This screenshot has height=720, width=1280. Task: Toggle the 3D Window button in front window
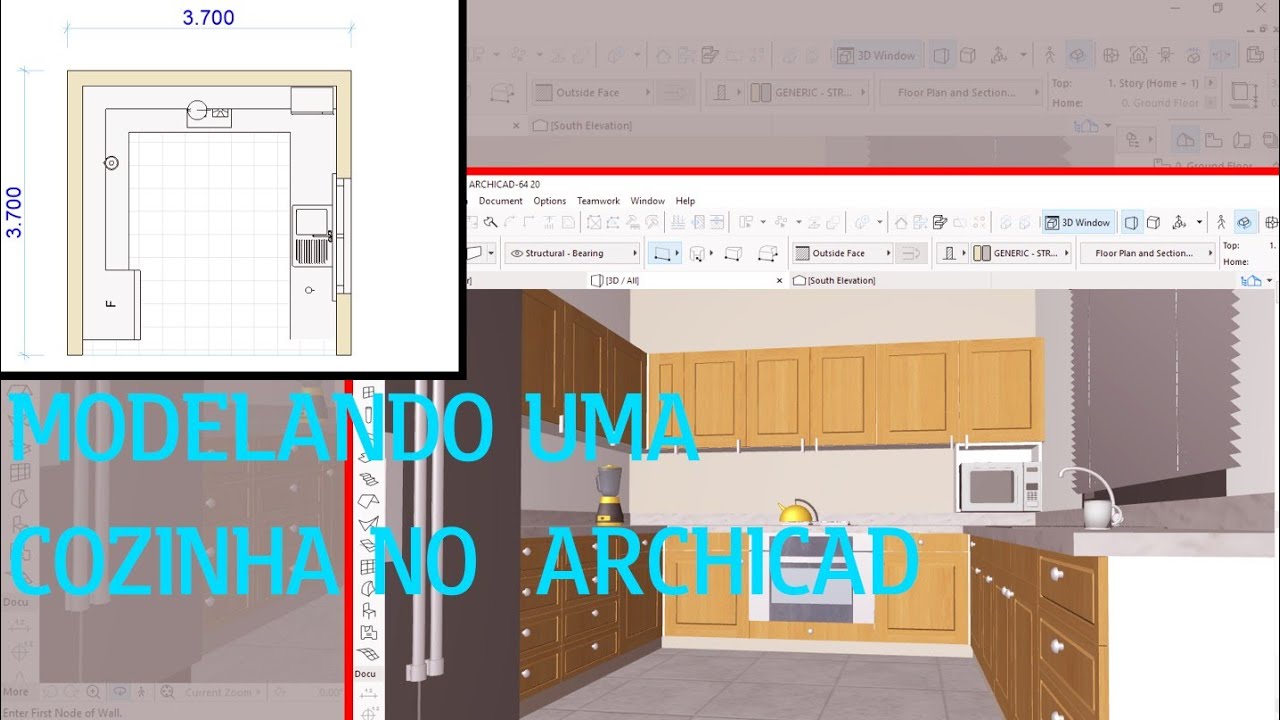1078,222
